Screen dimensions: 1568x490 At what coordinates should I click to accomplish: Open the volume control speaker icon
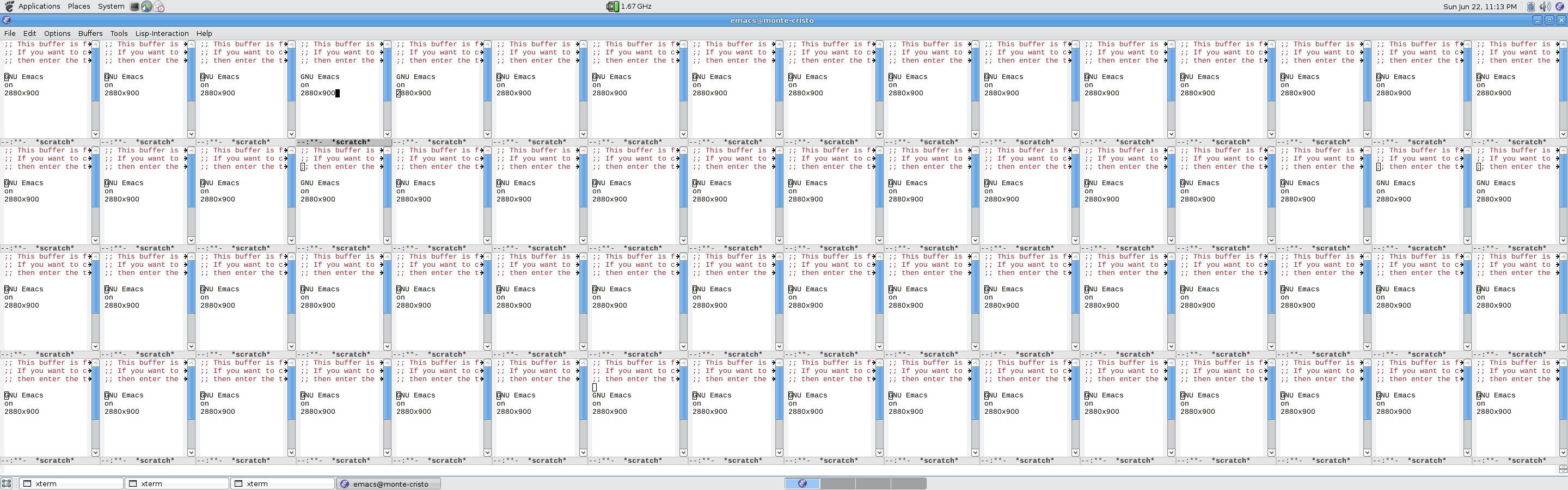pyautogui.click(x=1545, y=7)
